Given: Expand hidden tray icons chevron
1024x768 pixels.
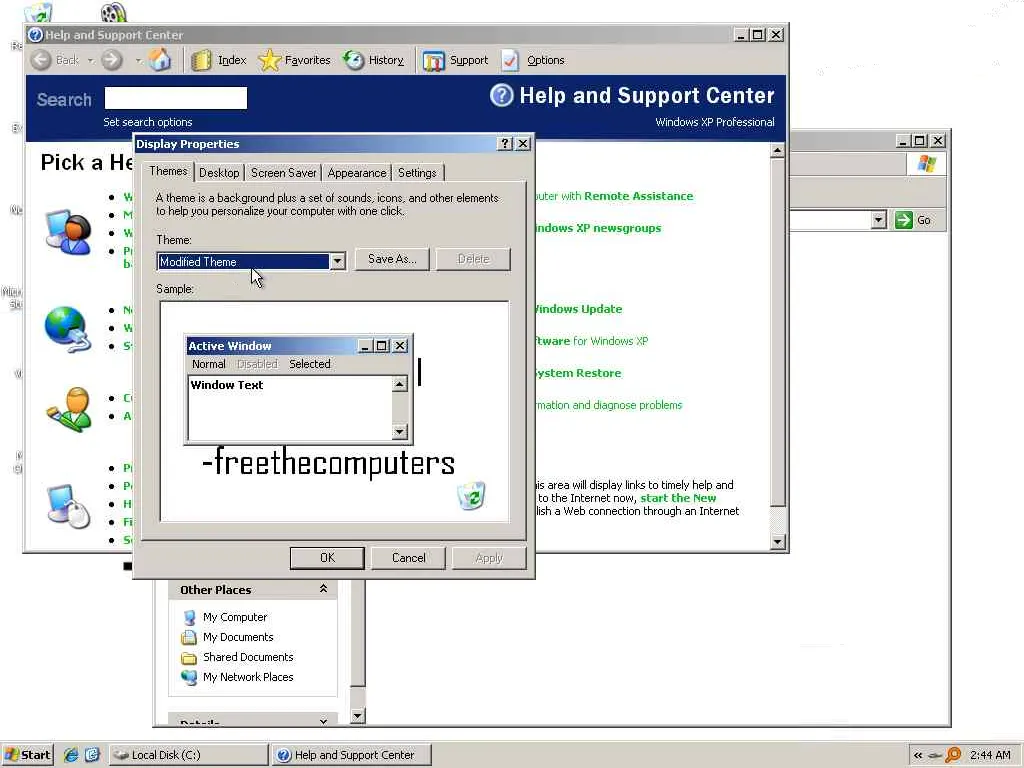Looking at the screenshot, I should [x=918, y=756].
